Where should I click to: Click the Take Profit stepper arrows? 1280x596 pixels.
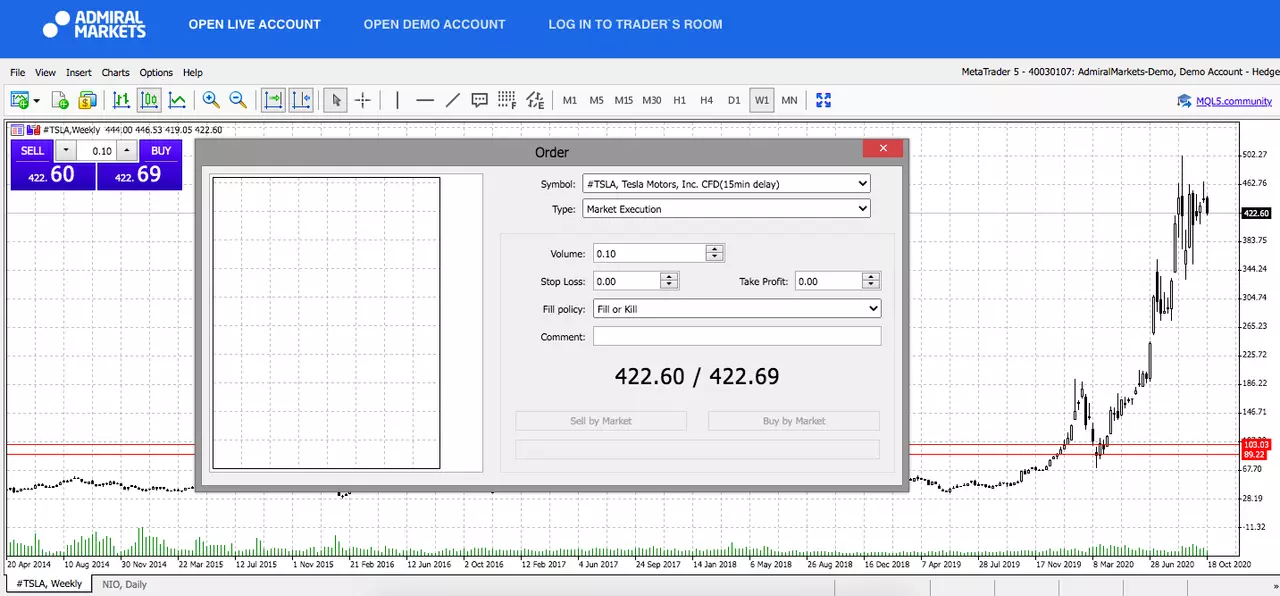(x=872, y=282)
